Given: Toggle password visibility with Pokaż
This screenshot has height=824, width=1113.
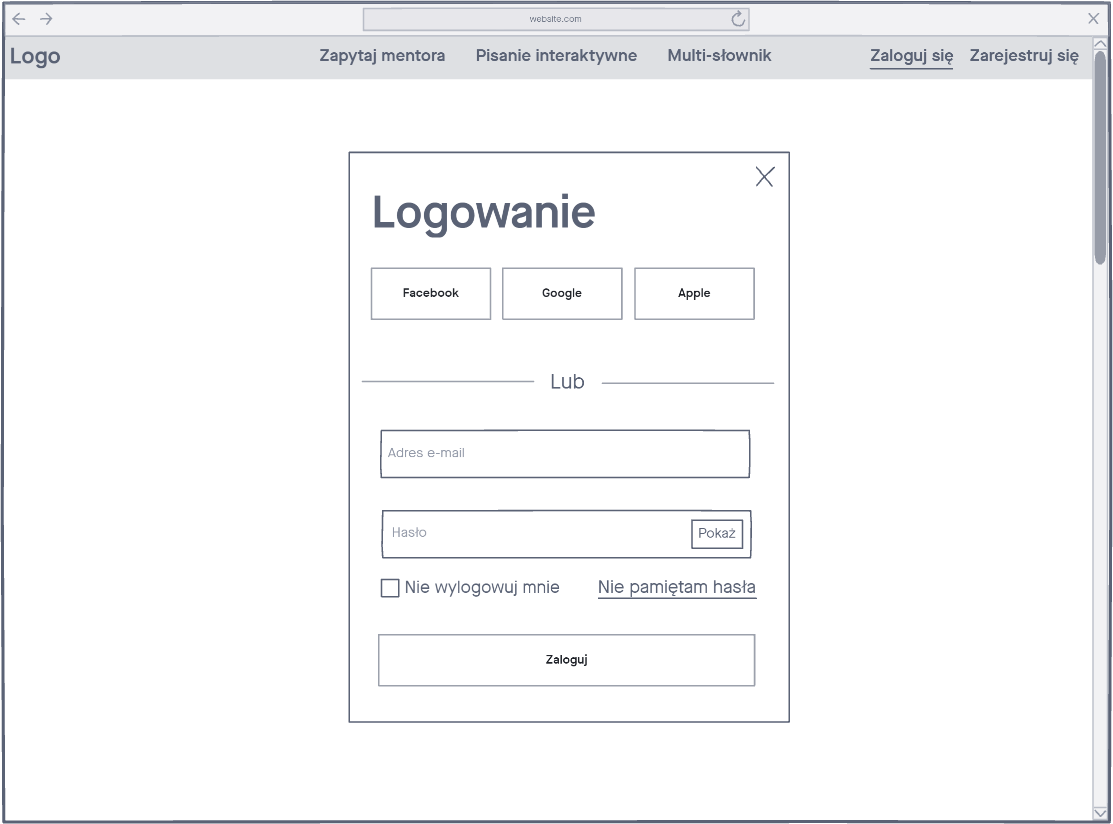Looking at the screenshot, I should tap(716, 534).
